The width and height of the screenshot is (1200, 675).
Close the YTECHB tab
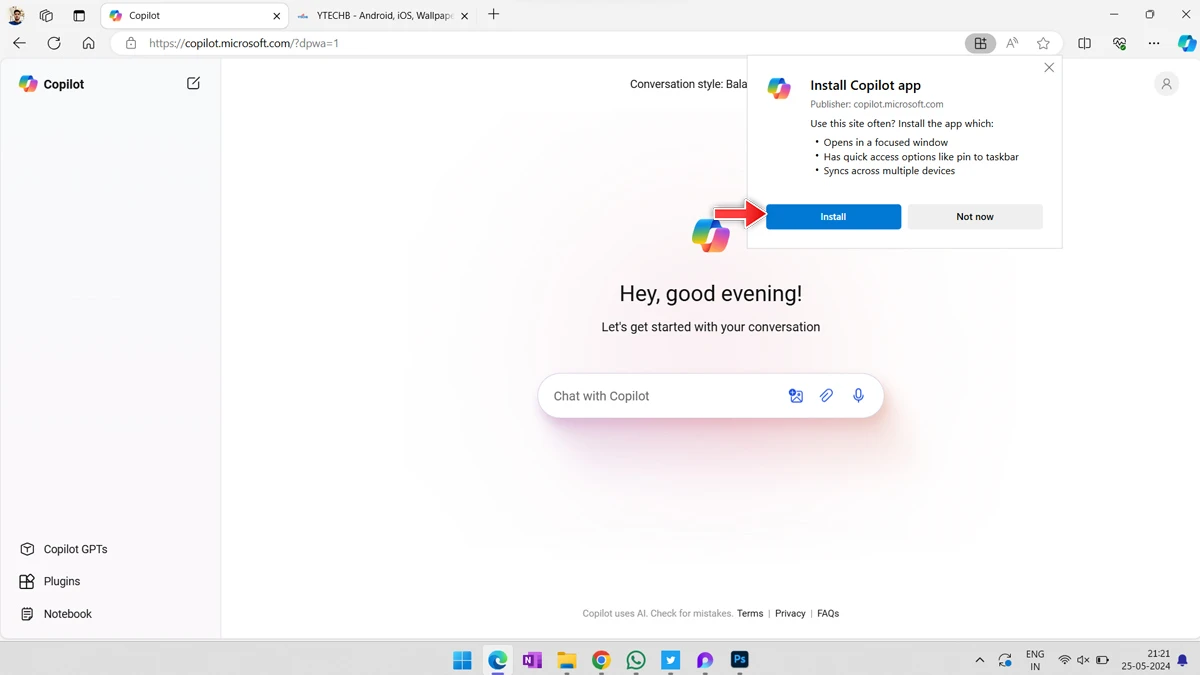(x=464, y=16)
